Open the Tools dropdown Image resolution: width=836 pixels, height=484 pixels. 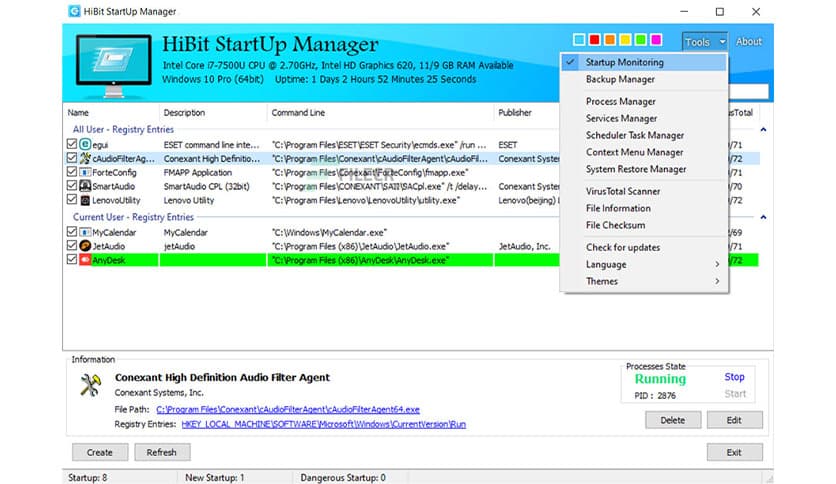click(705, 42)
